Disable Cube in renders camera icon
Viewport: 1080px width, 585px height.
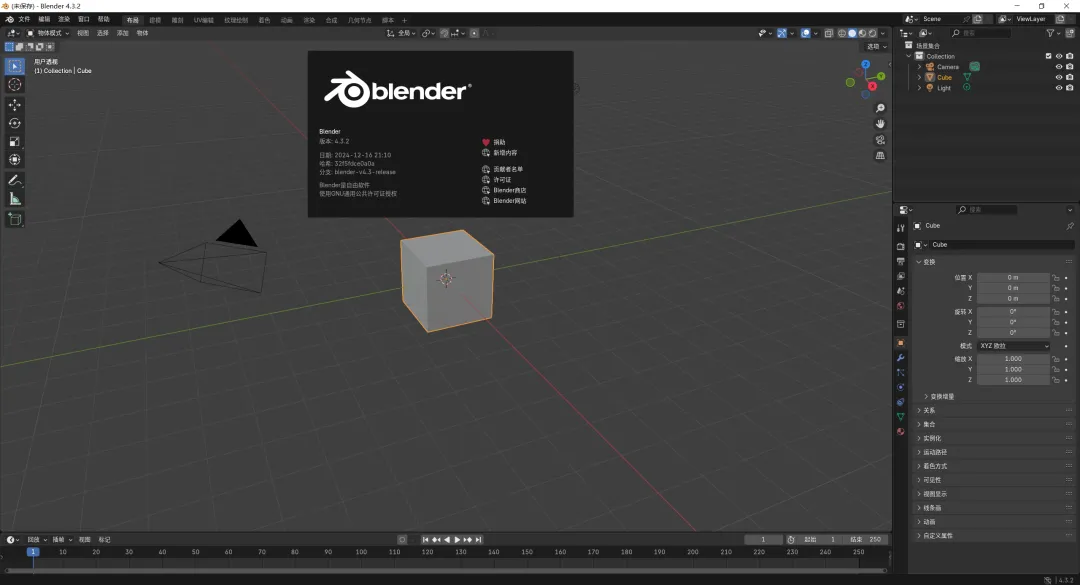pos(1070,77)
